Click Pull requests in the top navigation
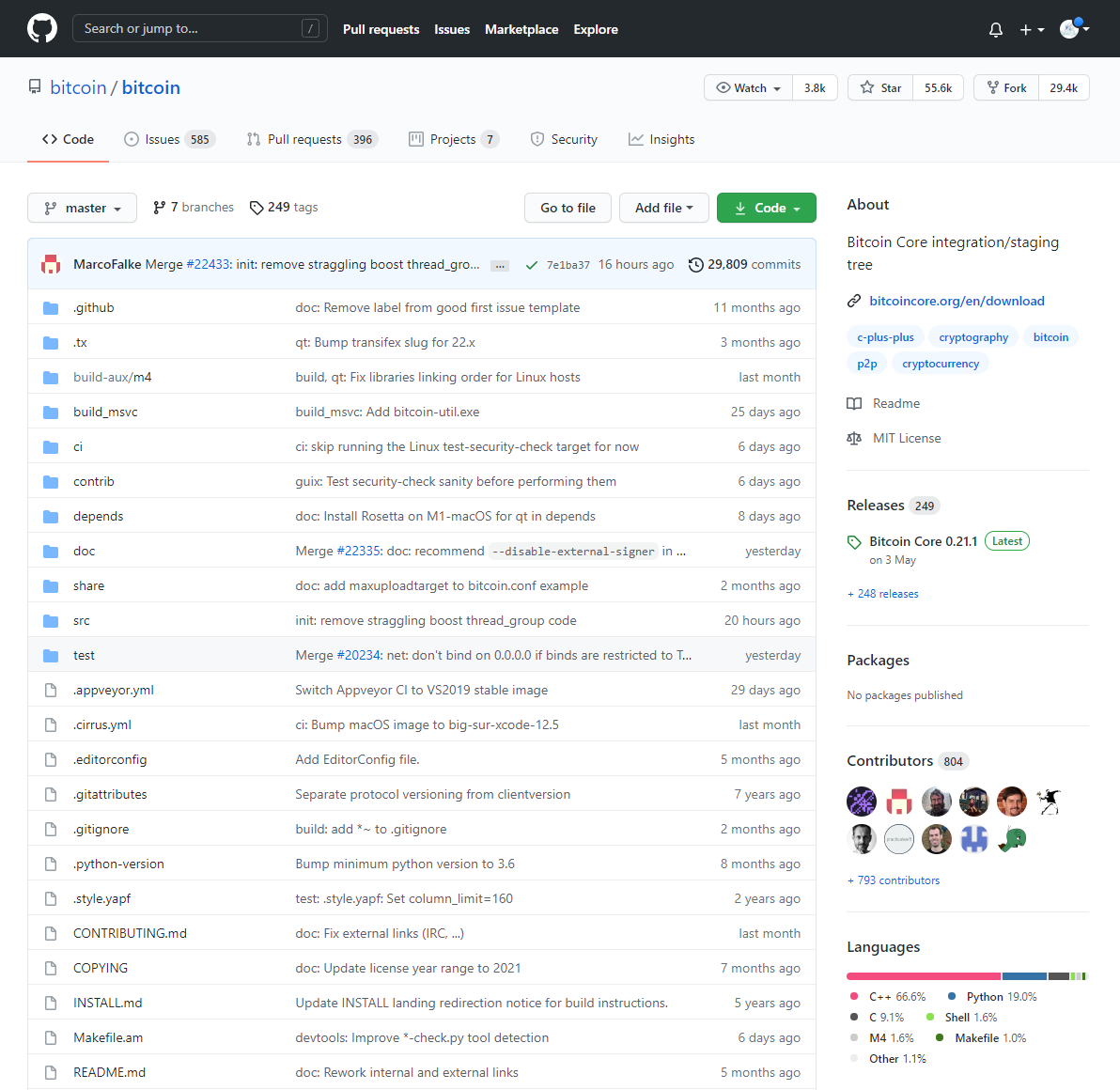This screenshot has width=1120, height=1090. coord(381,29)
